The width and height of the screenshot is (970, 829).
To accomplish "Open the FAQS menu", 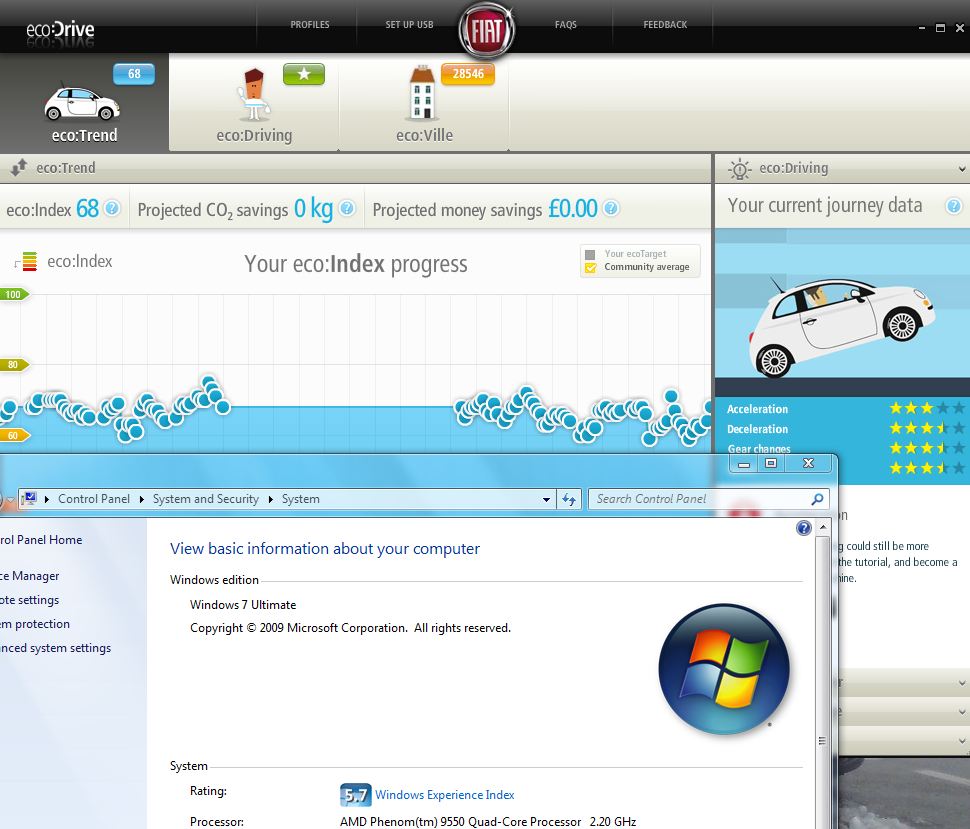I will coord(565,25).
